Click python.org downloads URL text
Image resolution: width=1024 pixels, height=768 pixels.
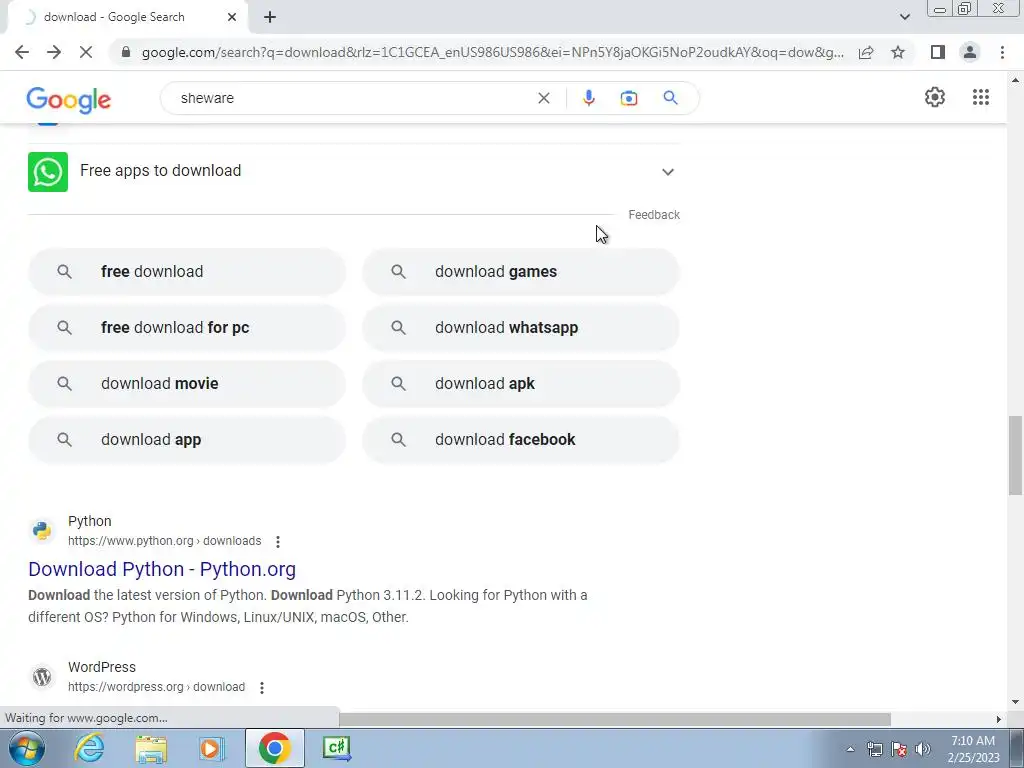pos(165,541)
